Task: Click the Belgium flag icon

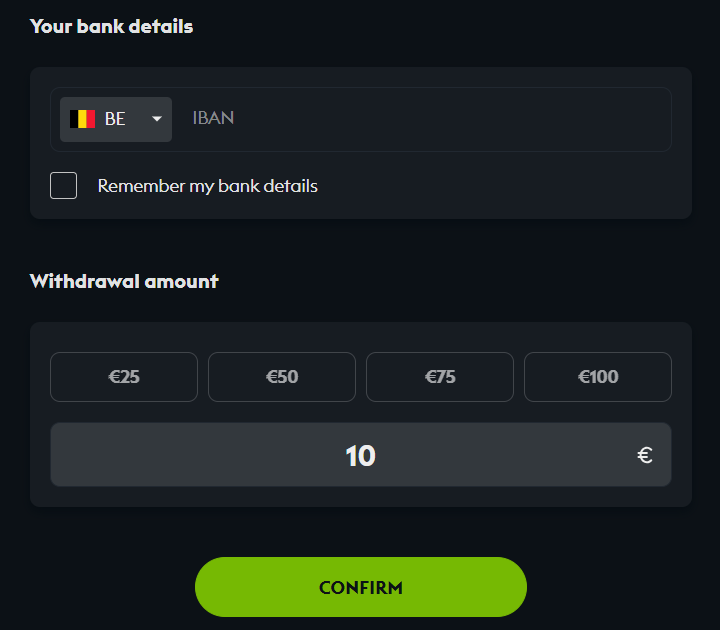Action: 83,119
